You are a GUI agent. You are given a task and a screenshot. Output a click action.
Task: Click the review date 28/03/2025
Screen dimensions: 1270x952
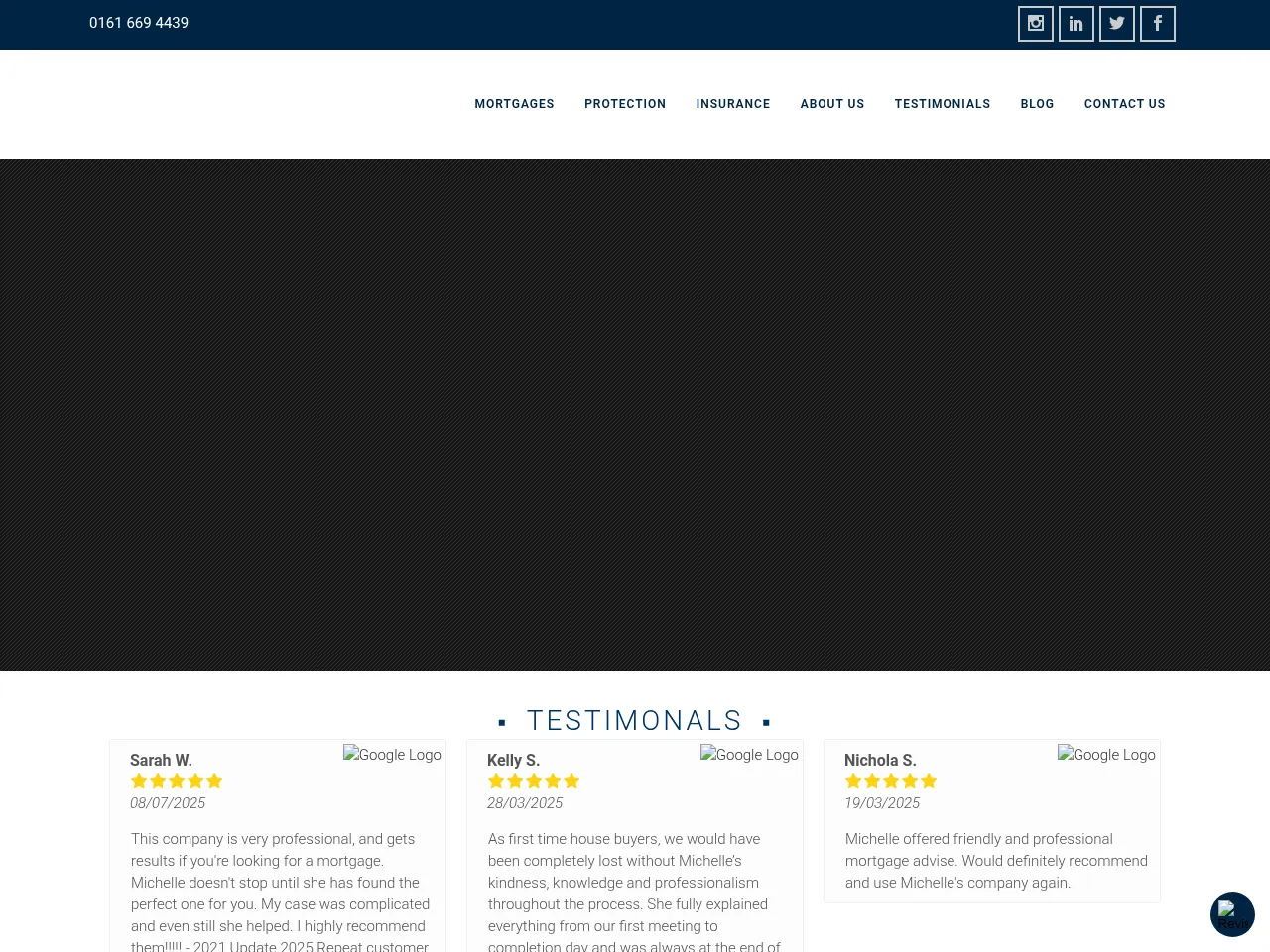[x=525, y=803]
